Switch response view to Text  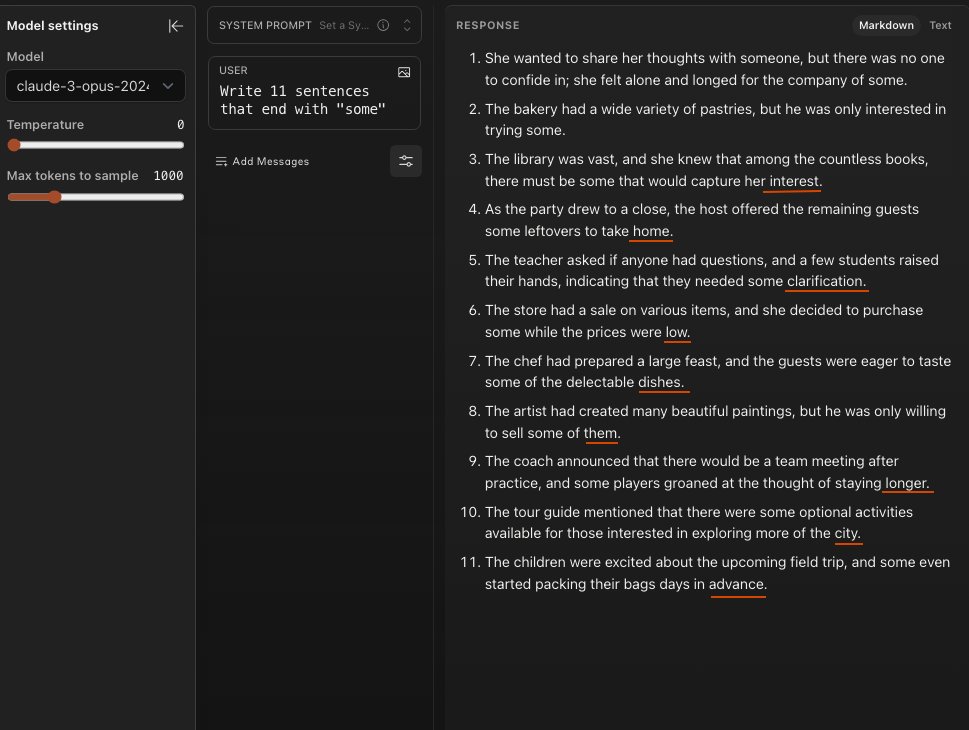pyautogui.click(x=940, y=25)
